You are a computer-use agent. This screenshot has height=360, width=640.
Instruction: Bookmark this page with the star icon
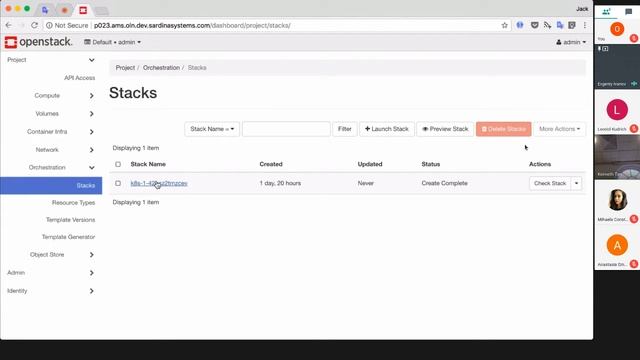504,25
